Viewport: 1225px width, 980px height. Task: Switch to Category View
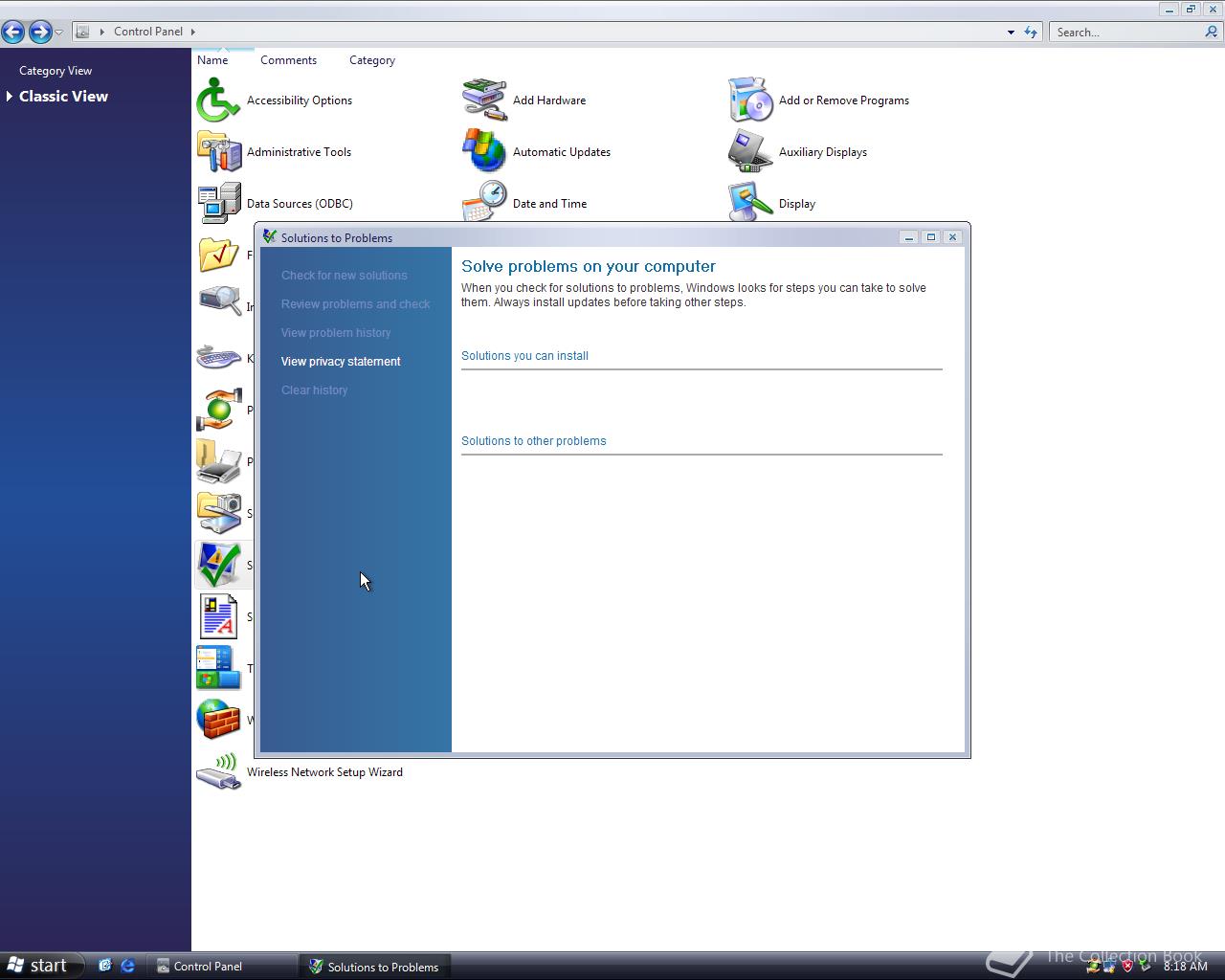coord(56,71)
